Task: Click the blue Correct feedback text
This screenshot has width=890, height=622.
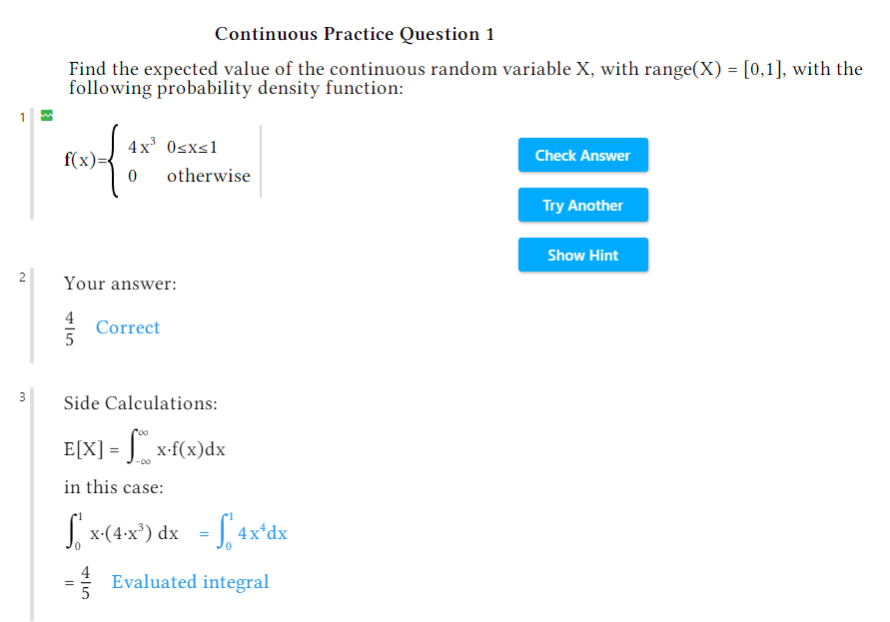Action: (128, 328)
